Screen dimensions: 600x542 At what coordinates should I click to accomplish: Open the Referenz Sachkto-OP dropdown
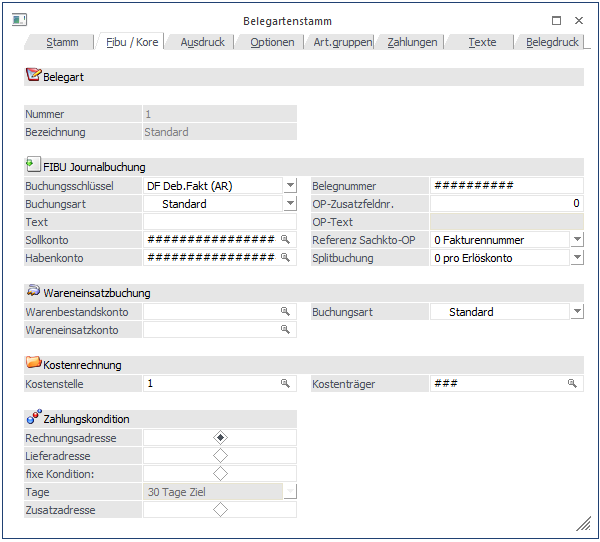click(x=577, y=240)
